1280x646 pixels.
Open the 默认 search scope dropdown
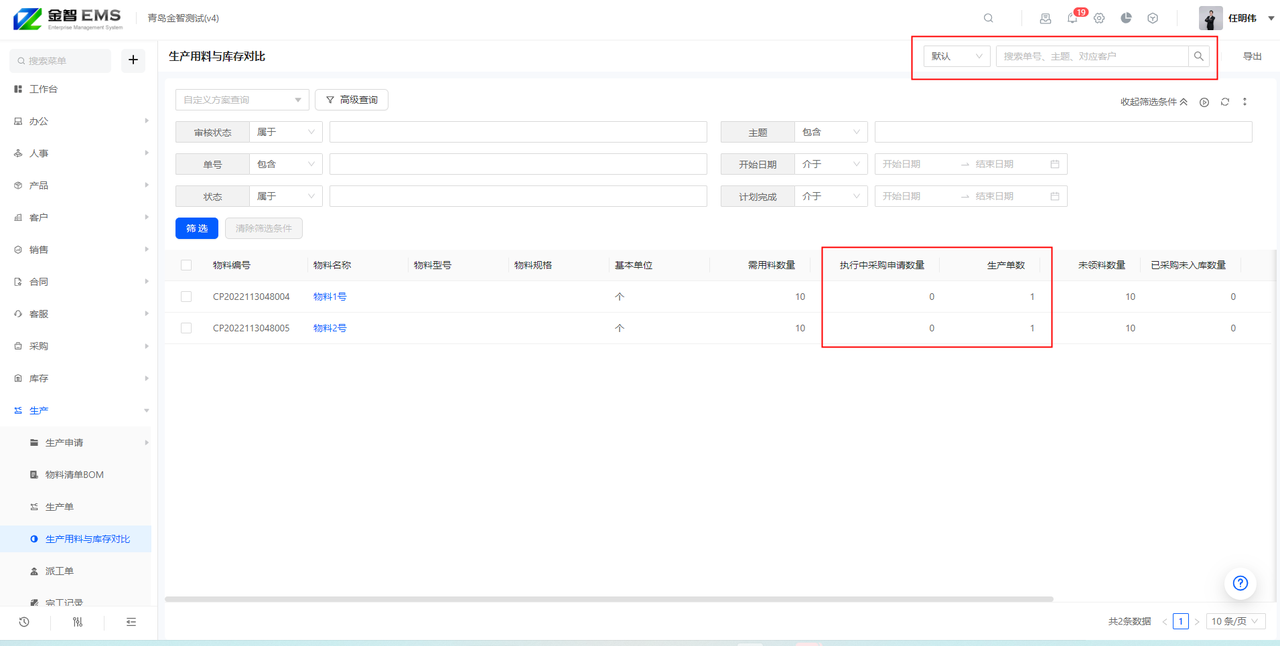[956, 56]
